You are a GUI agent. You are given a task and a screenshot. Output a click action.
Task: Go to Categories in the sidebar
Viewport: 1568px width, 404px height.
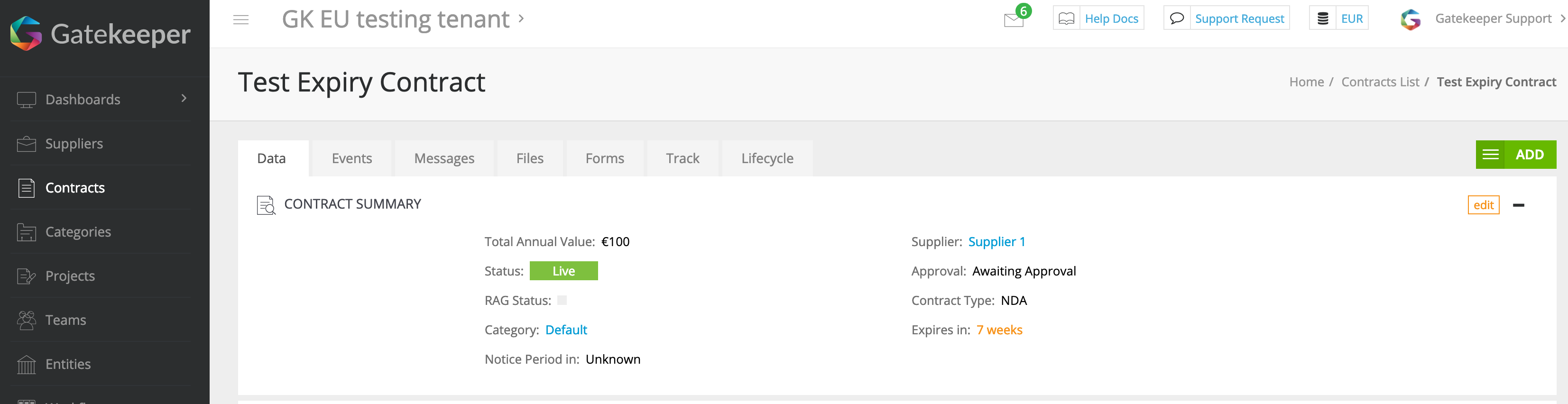[78, 232]
